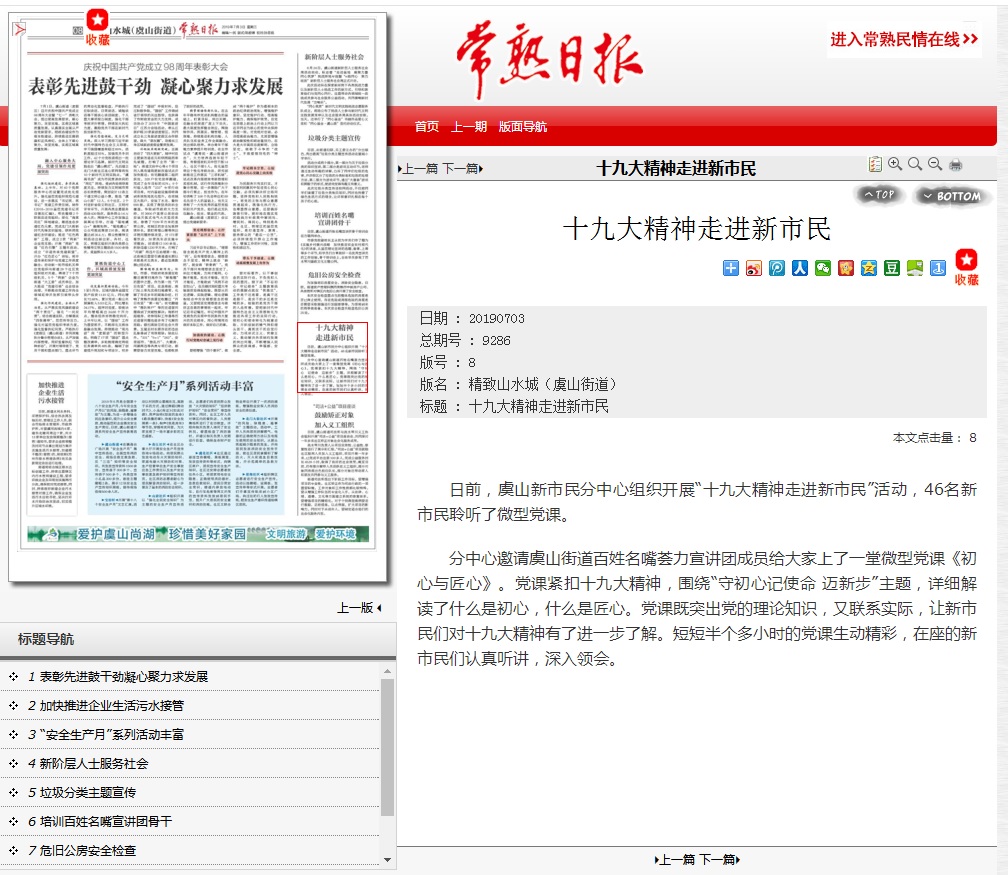Click the large article heading 十九大精神走进新市民

(x=696, y=229)
